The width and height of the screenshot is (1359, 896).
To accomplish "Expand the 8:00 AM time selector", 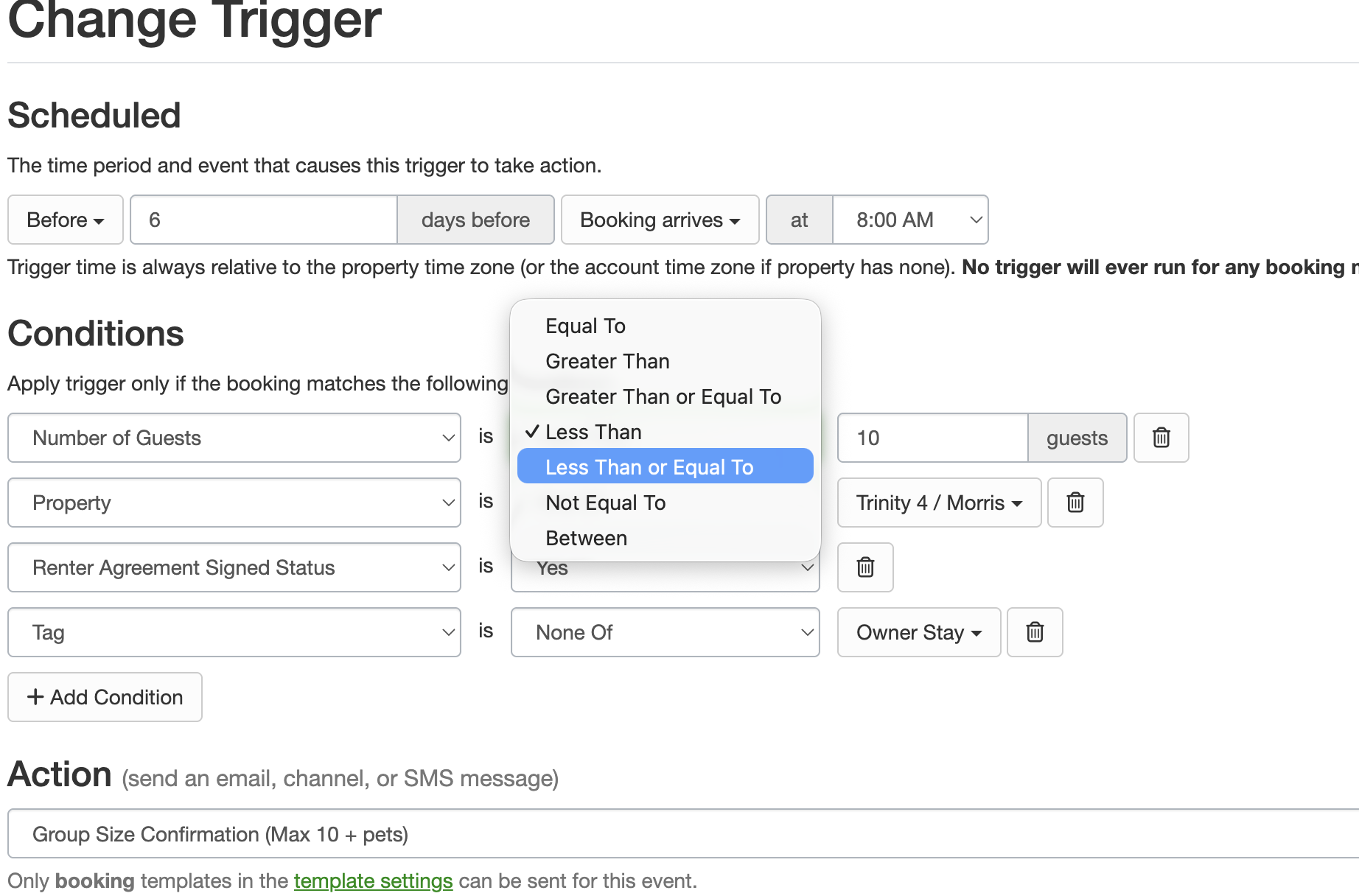I will 910,220.
